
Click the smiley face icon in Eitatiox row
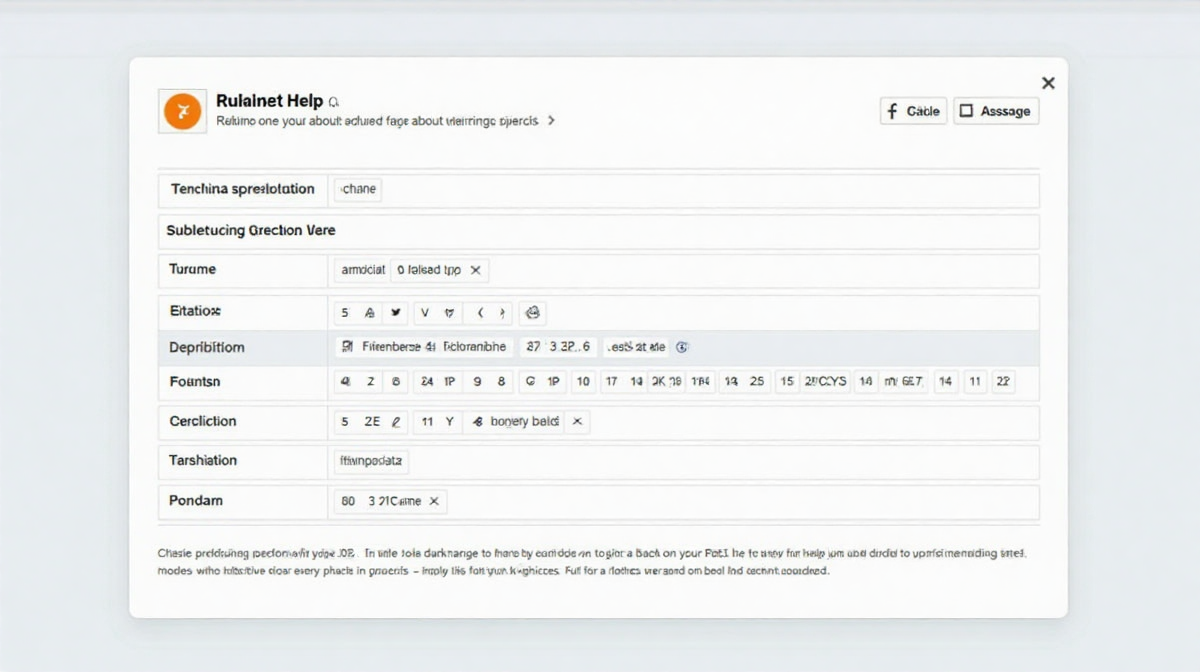532,312
